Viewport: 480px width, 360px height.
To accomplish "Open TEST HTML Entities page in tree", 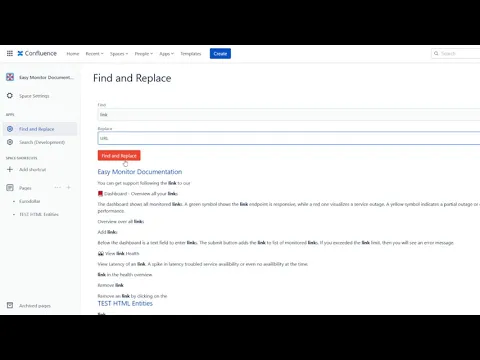I will click(39, 214).
